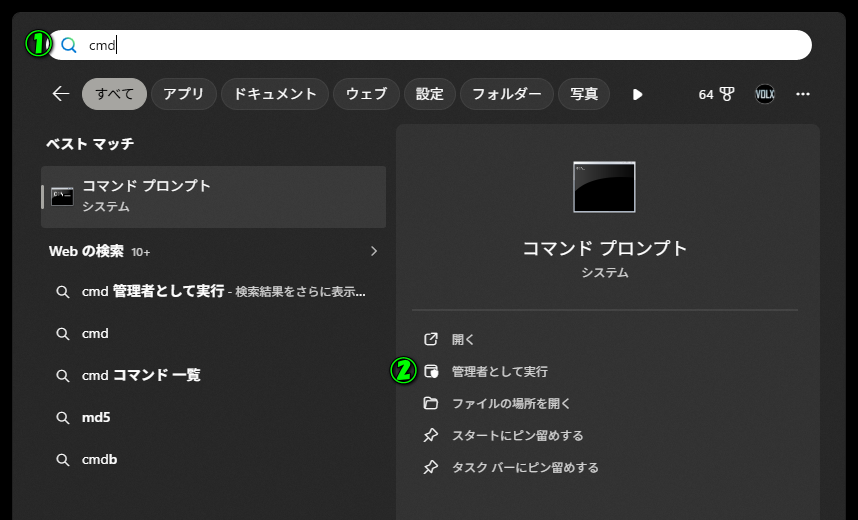This screenshot has height=520, width=858.
Task: Go back with the left arrow button
Action: pyautogui.click(x=60, y=94)
